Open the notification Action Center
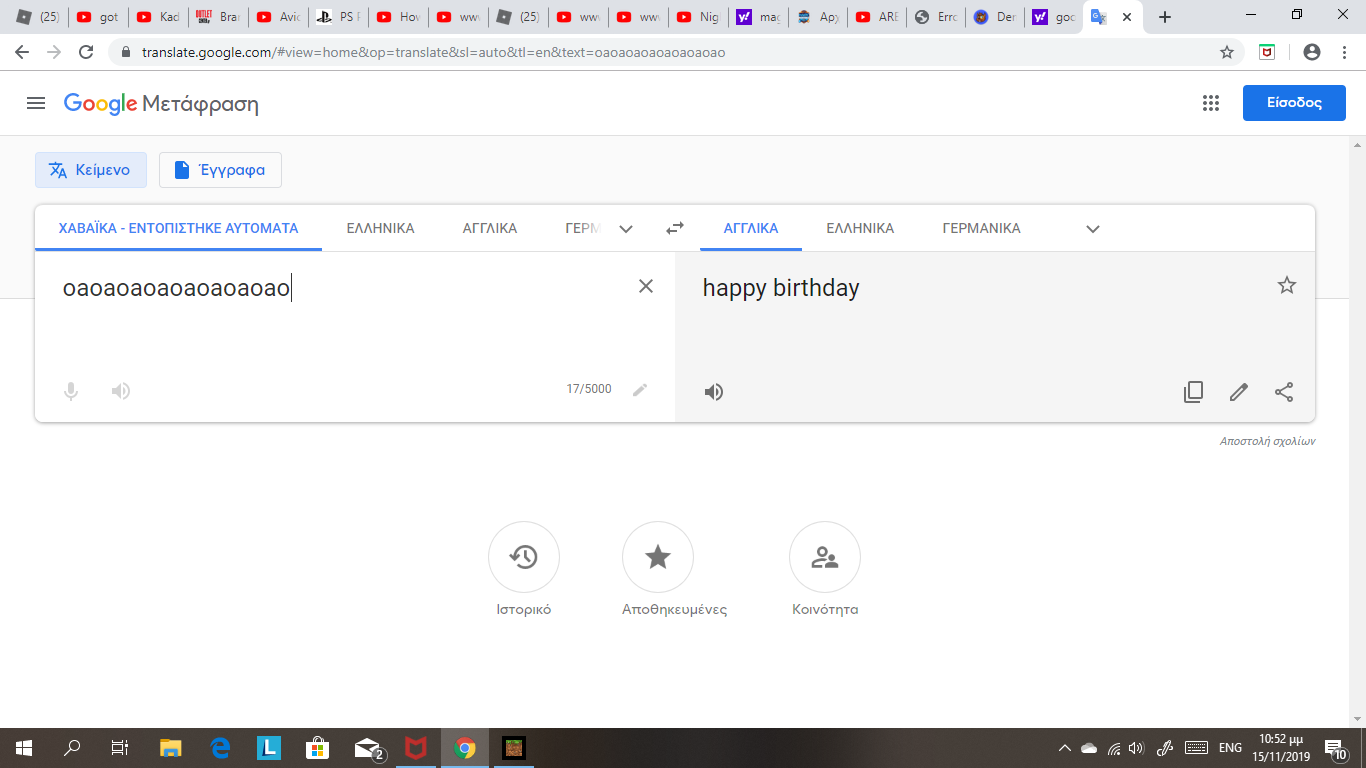 click(1335, 747)
